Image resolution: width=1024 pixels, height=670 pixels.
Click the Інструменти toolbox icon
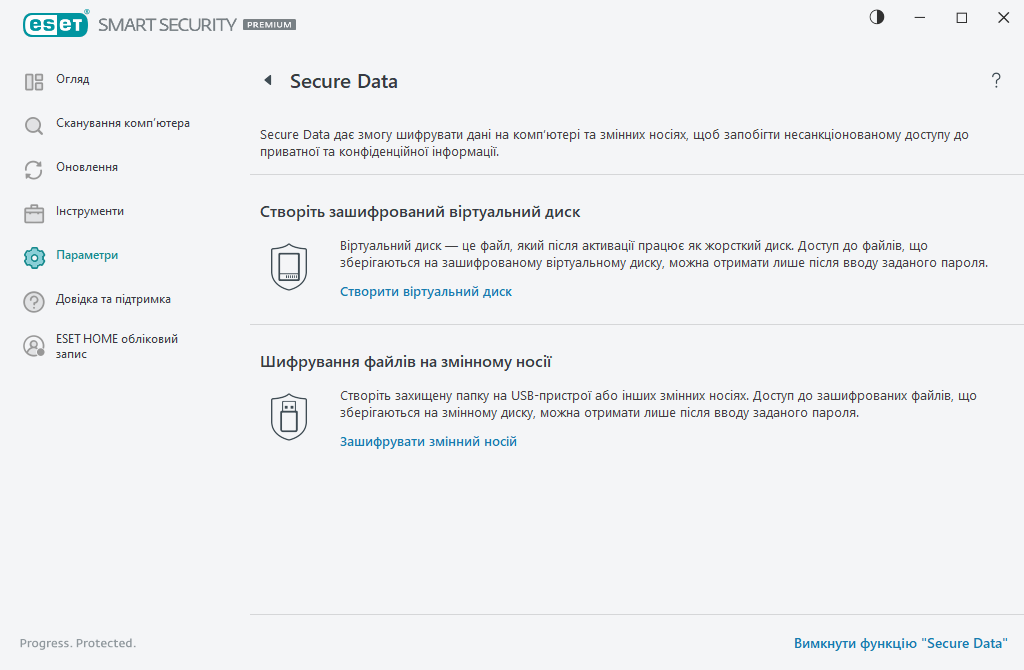coord(34,214)
